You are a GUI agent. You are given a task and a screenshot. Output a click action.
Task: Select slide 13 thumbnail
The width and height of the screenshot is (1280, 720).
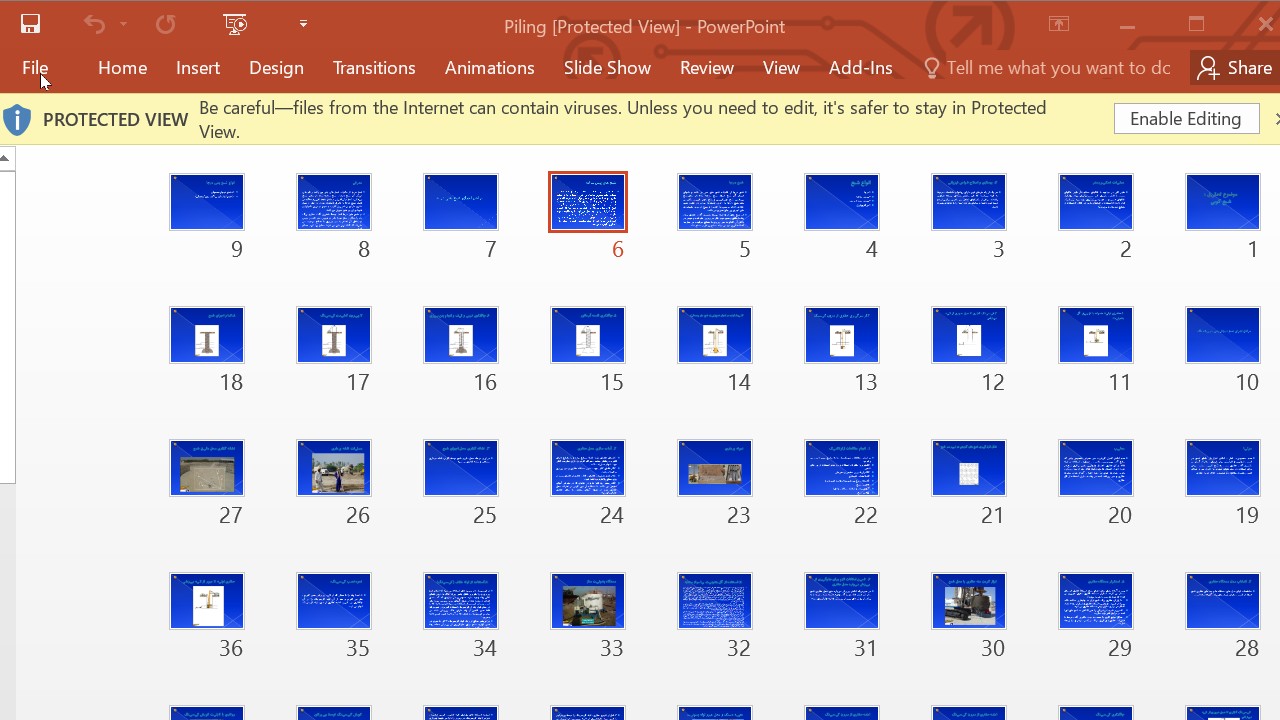pos(842,335)
